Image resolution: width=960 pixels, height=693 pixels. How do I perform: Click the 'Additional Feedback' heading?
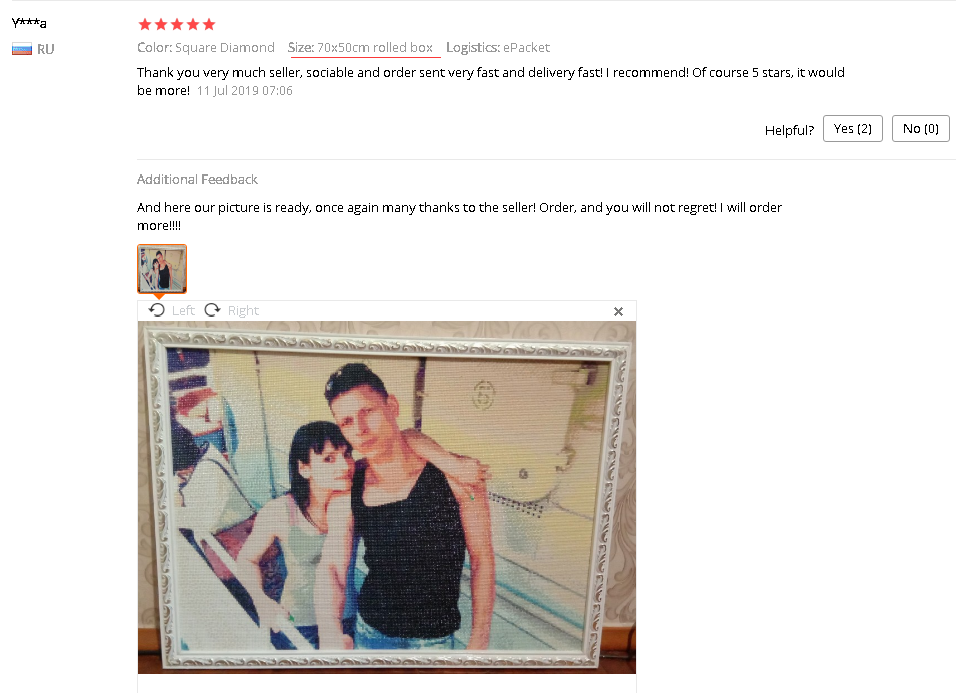pyautogui.click(x=197, y=179)
